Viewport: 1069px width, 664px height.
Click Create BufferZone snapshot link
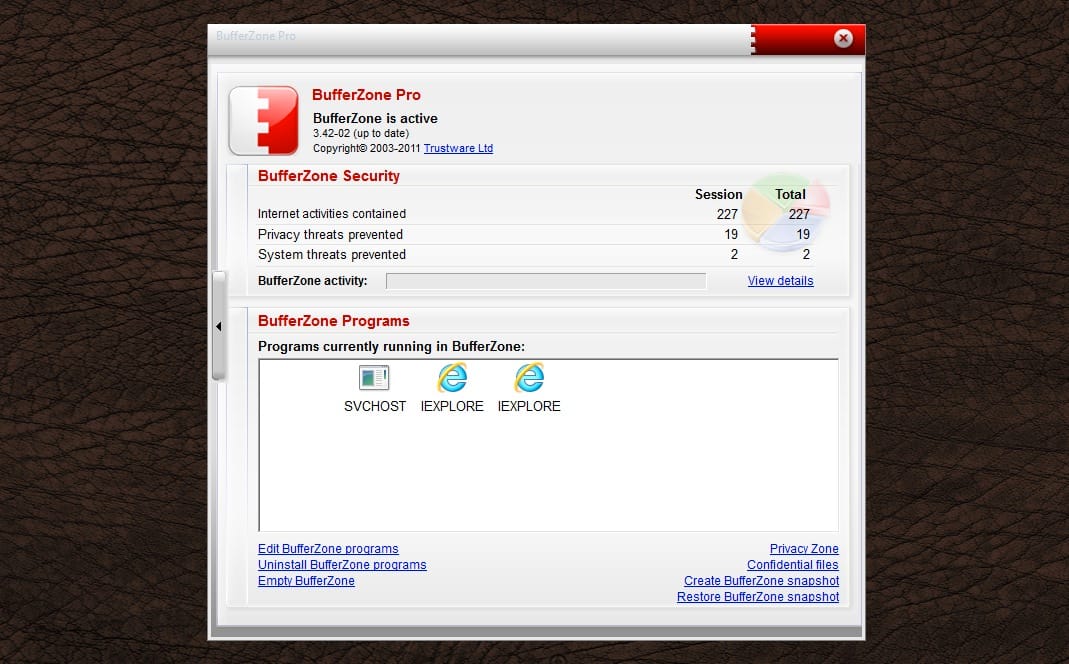click(762, 581)
